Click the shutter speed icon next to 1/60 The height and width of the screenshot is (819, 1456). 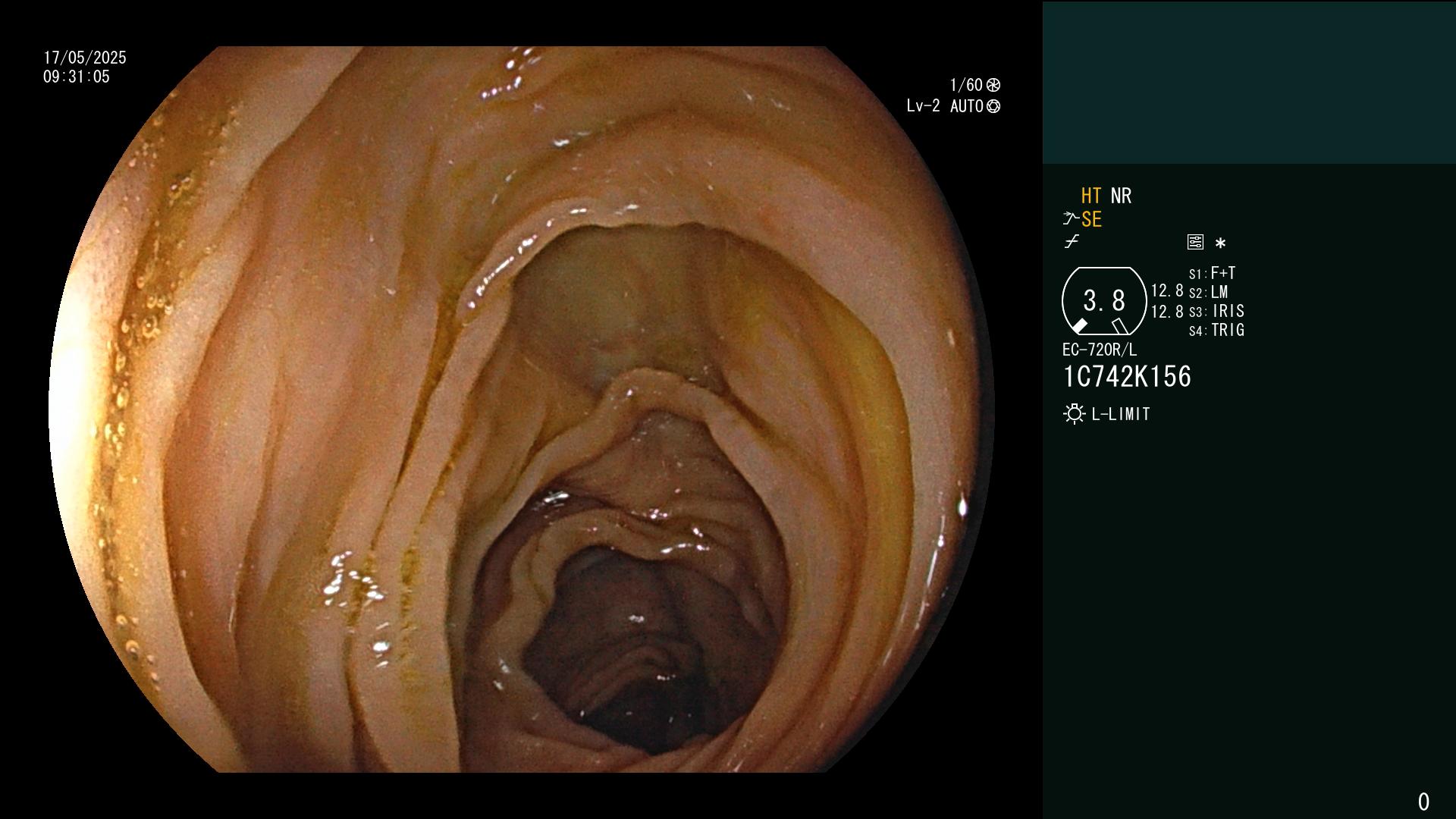(993, 85)
